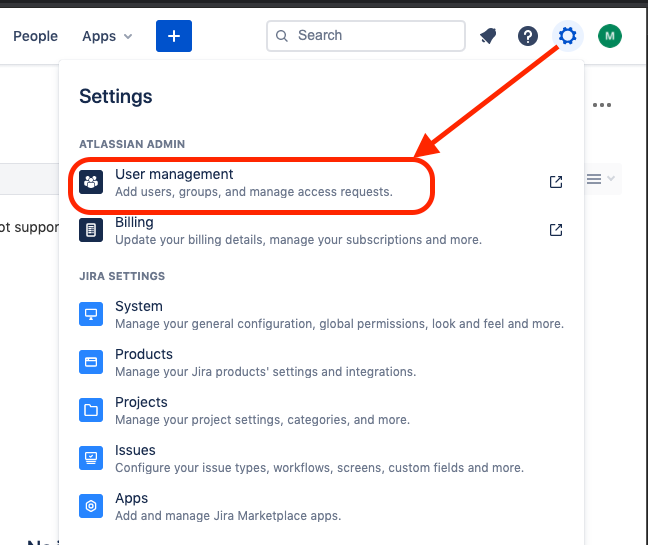Open Products Jira settings entry
The height and width of the screenshot is (545, 648).
[321, 362]
